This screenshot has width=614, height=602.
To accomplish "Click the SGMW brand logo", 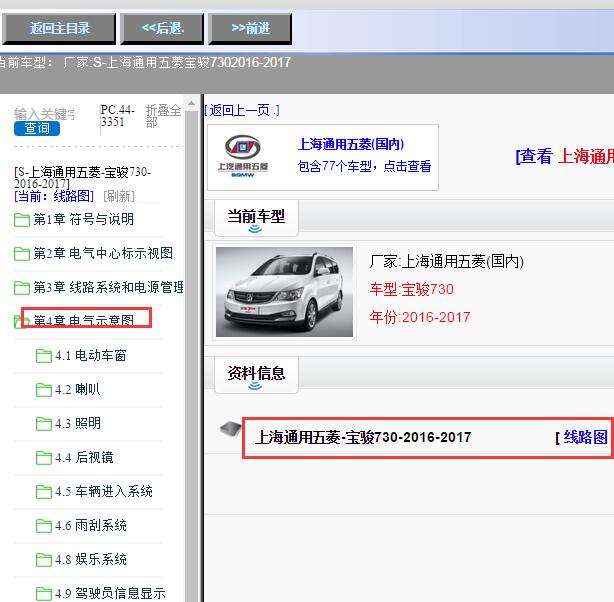I will [243, 156].
